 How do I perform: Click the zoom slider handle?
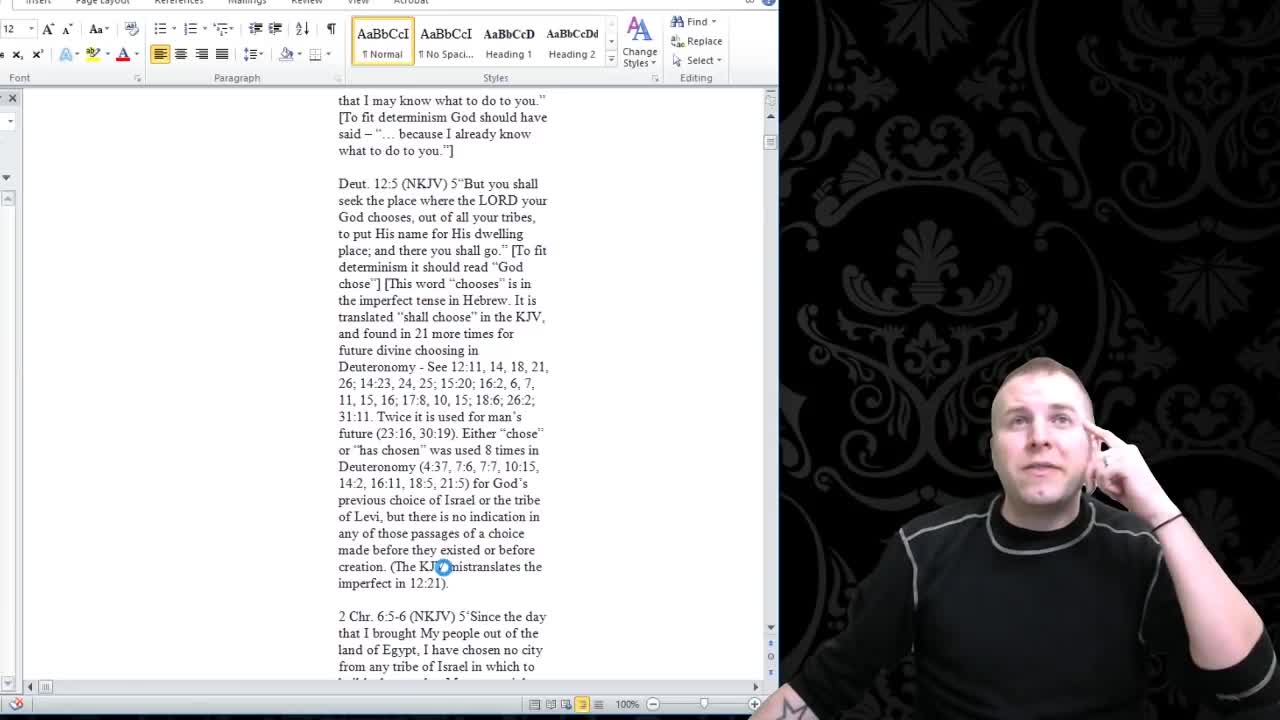pos(704,704)
